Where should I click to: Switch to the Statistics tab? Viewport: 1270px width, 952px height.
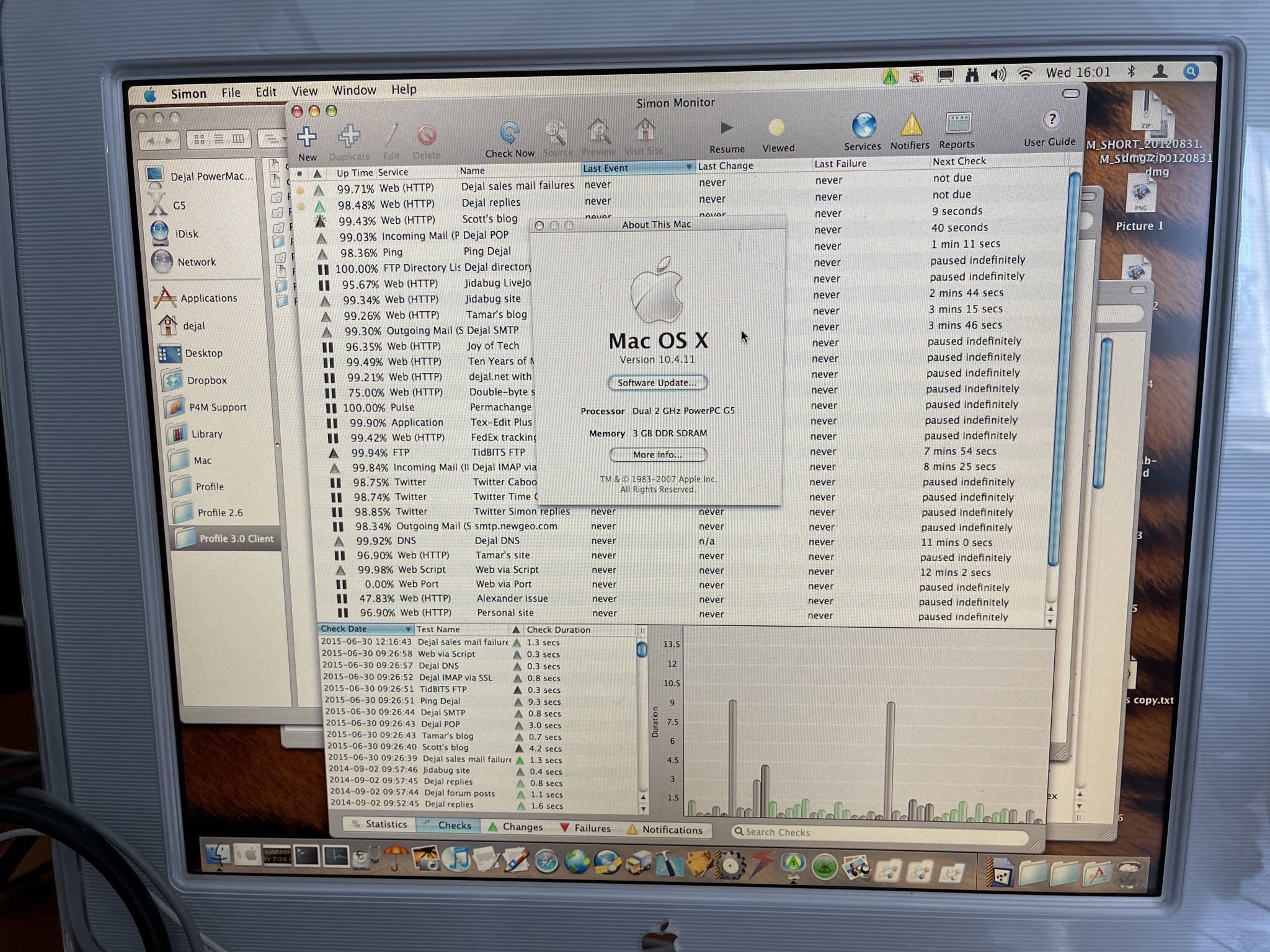coord(380,824)
